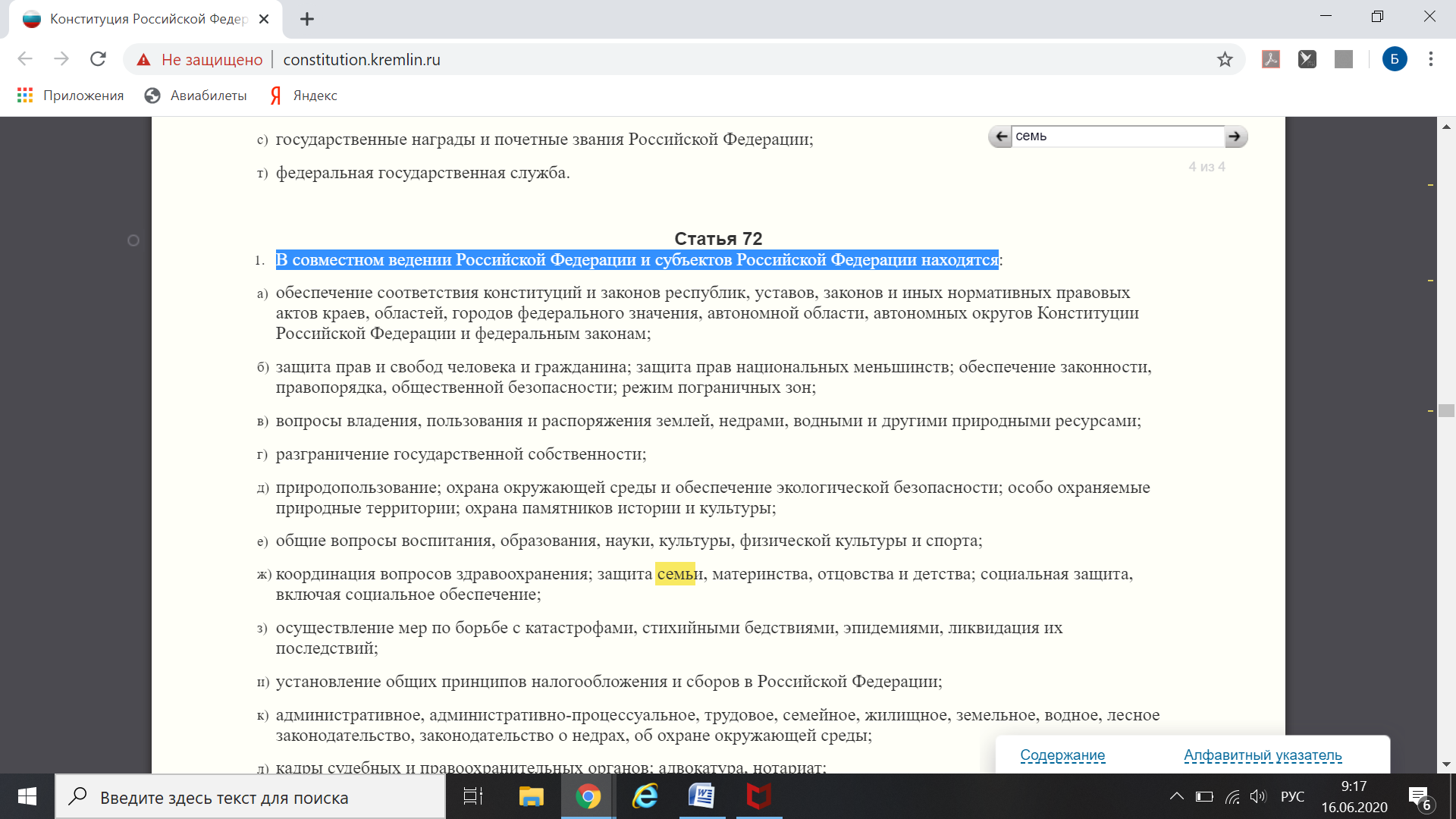The image size is (1456, 819).
Task: Click the browser back arrow
Action: [25, 59]
